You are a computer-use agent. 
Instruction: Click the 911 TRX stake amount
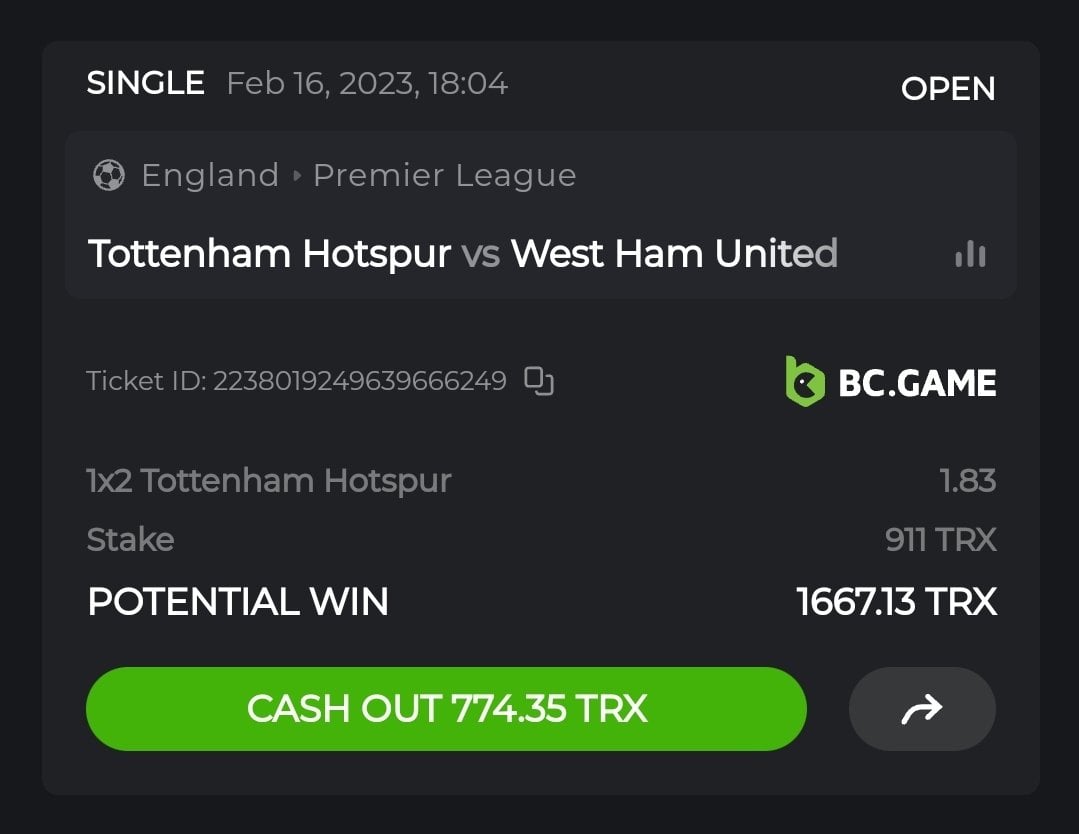click(940, 540)
